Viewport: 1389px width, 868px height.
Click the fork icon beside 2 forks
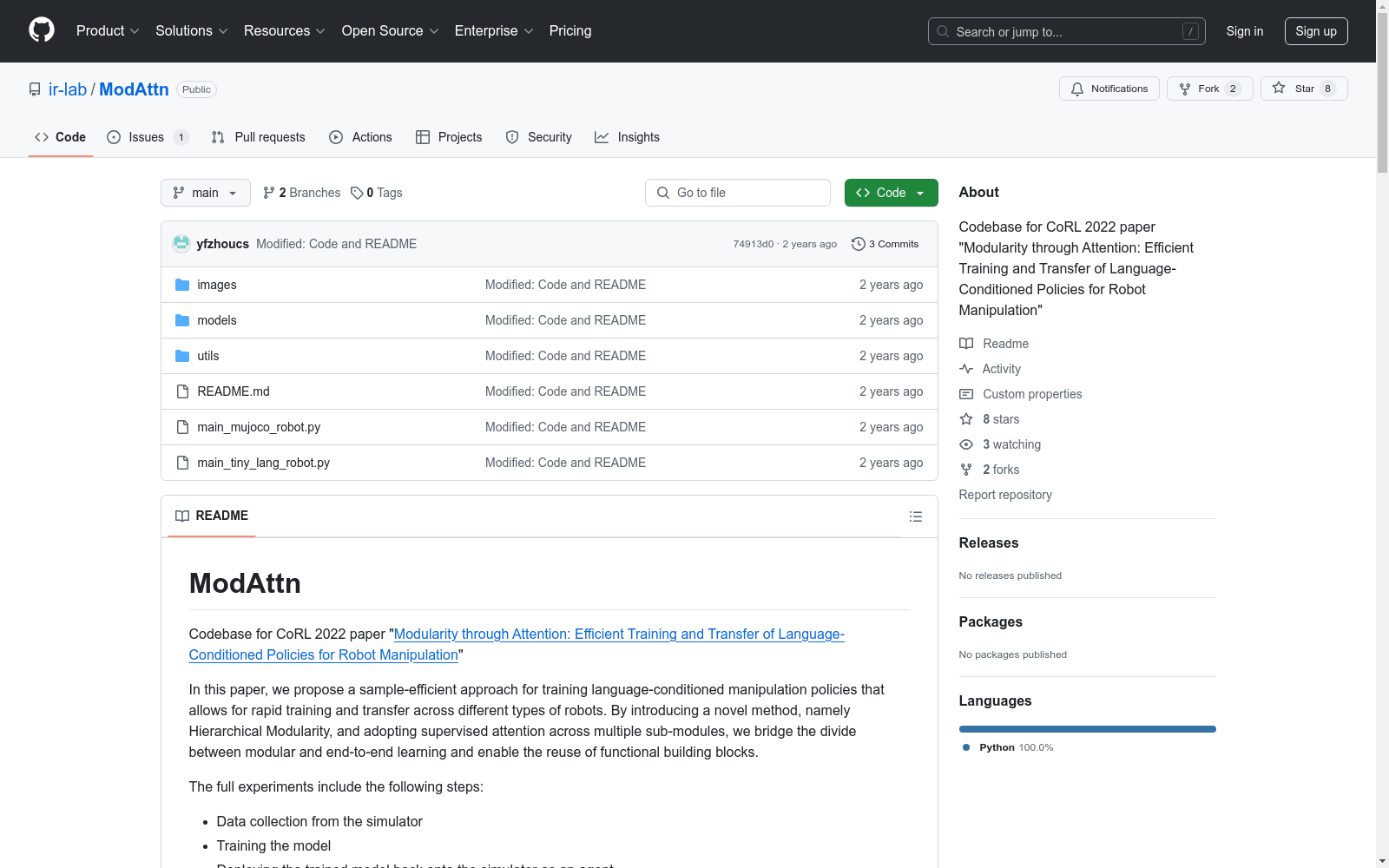[x=966, y=470]
